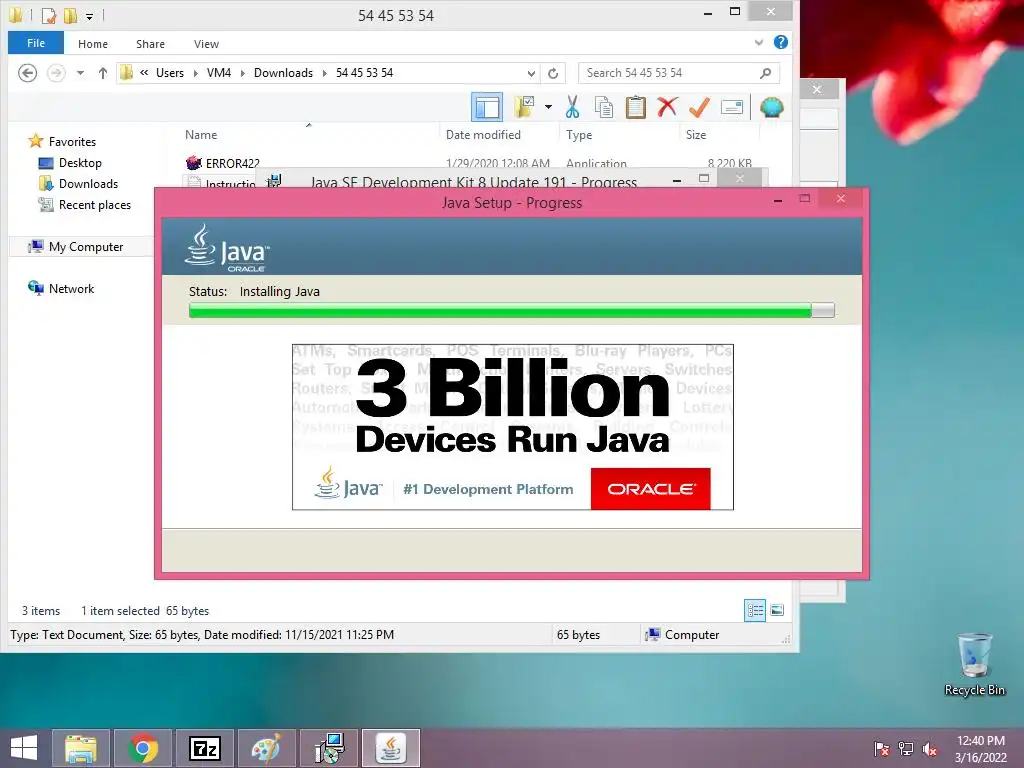The width and height of the screenshot is (1024, 768).
Task: Open Paint from taskbar
Action: point(266,748)
